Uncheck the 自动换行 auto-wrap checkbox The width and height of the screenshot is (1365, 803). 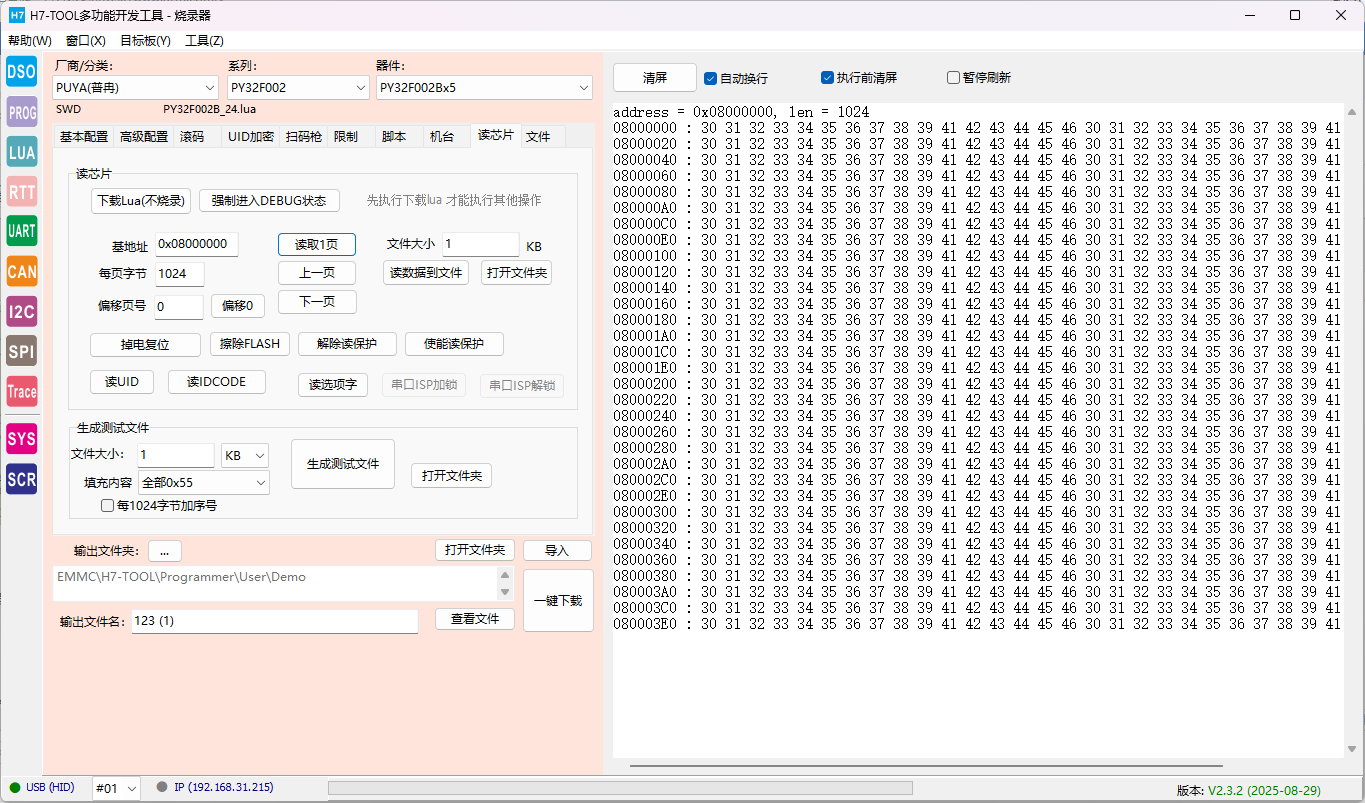pyautogui.click(x=711, y=78)
